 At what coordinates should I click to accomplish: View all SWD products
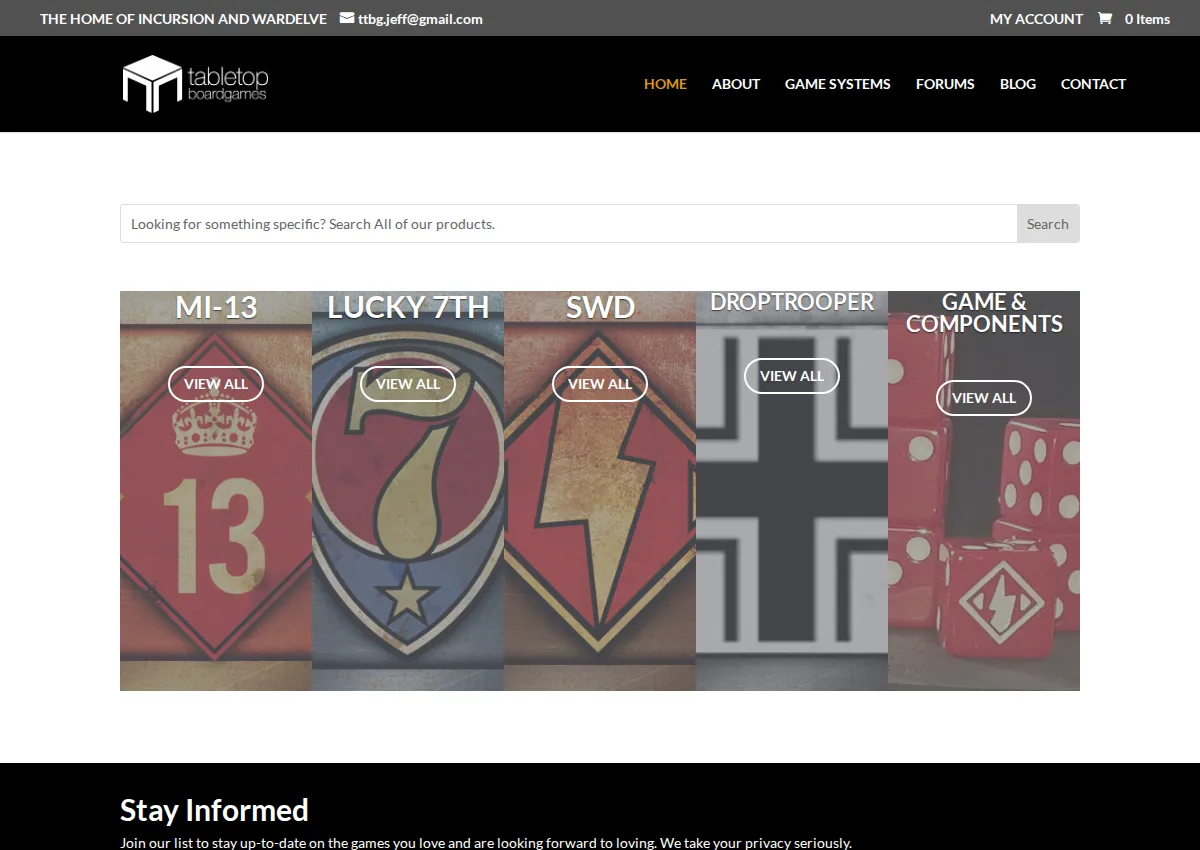(x=600, y=384)
